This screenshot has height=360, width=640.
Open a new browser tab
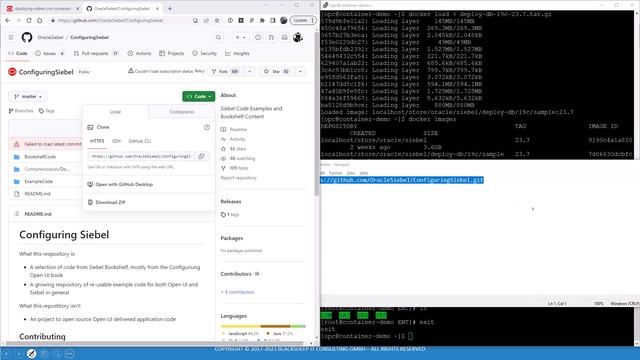170,8
